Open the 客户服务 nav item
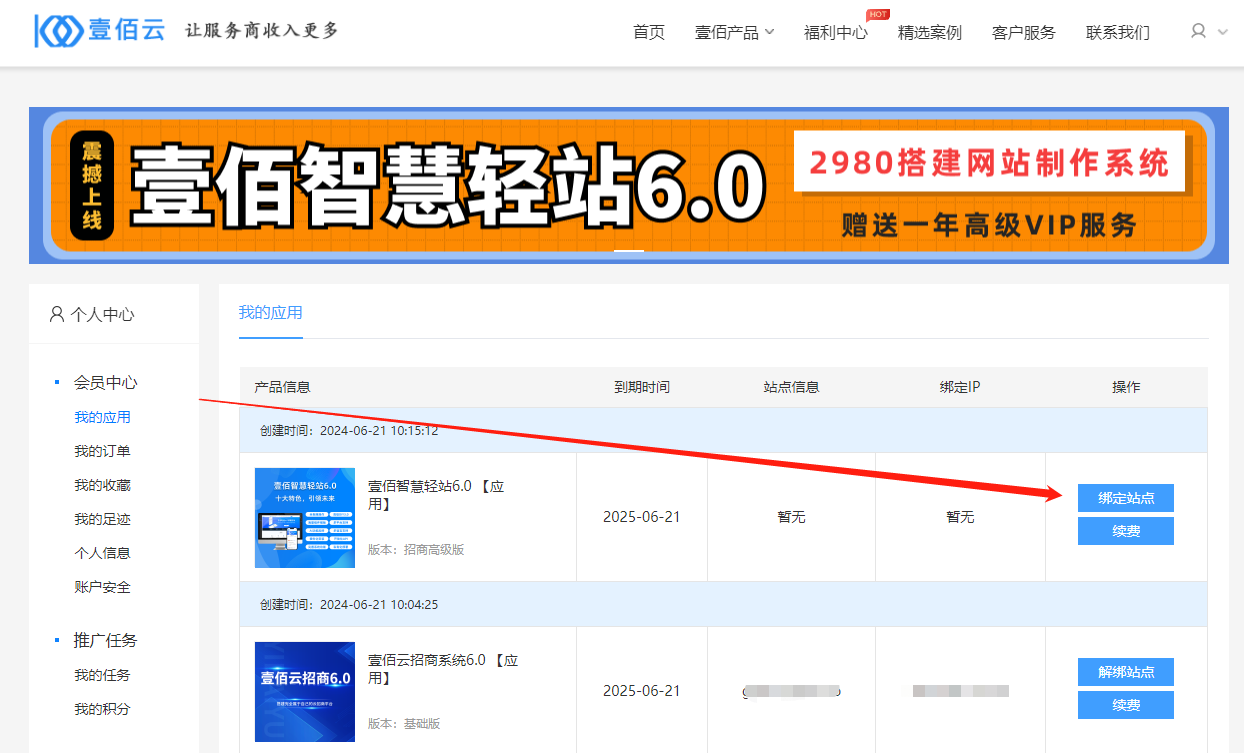The height and width of the screenshot is (753, 1244). (x=1024, y=32)
